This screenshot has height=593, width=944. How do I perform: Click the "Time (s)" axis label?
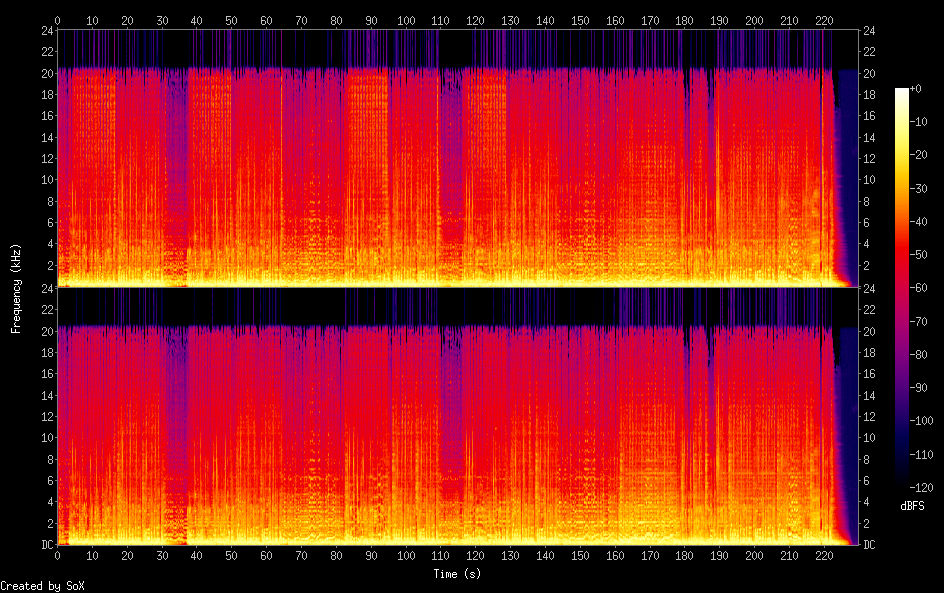click(x=458, y=574)
